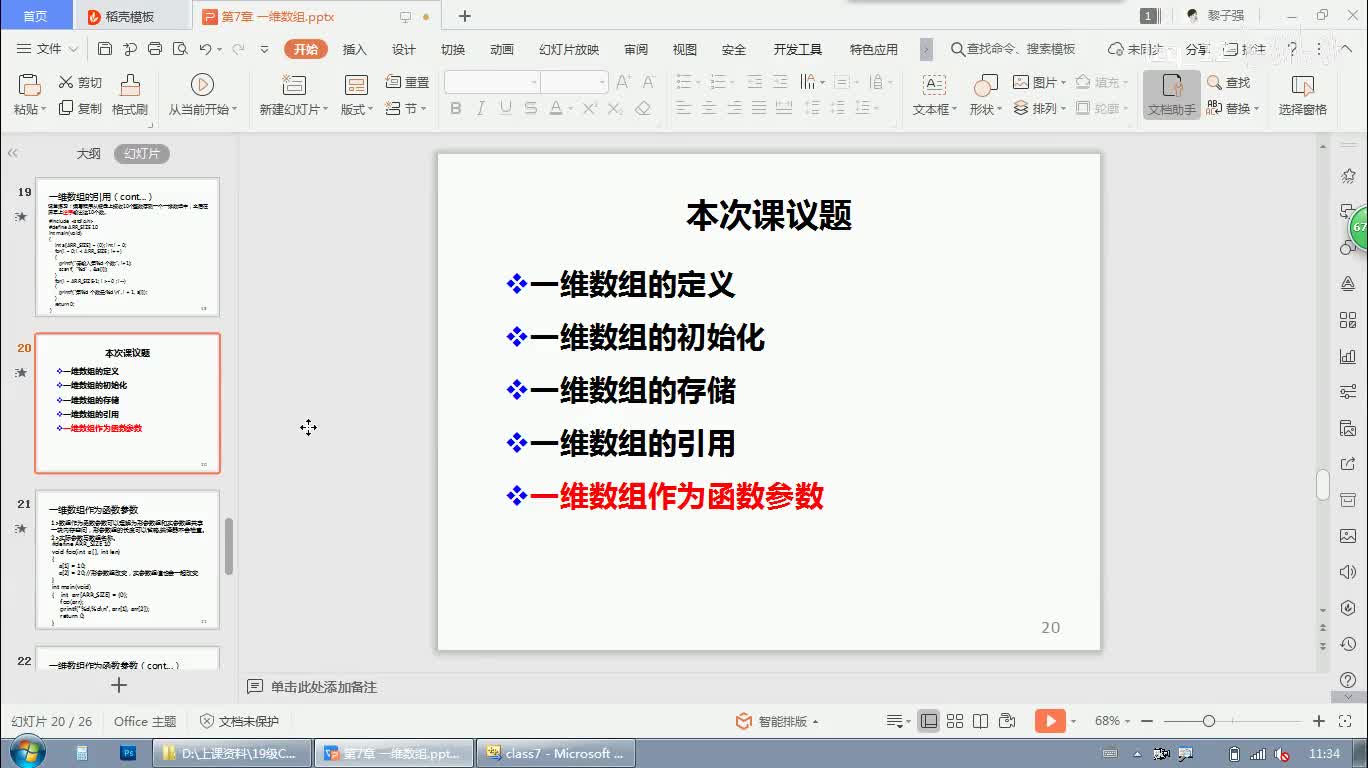The image size is (1368, 768).
Task: Click the Format Painter (格式刷) icon
Action: [x=129, y=95]
